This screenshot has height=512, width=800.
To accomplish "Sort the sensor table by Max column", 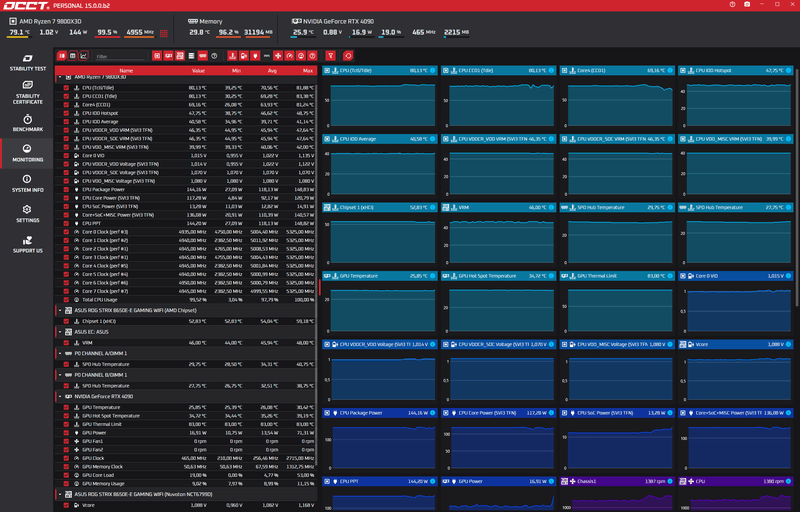I will [x=307, y=71].
